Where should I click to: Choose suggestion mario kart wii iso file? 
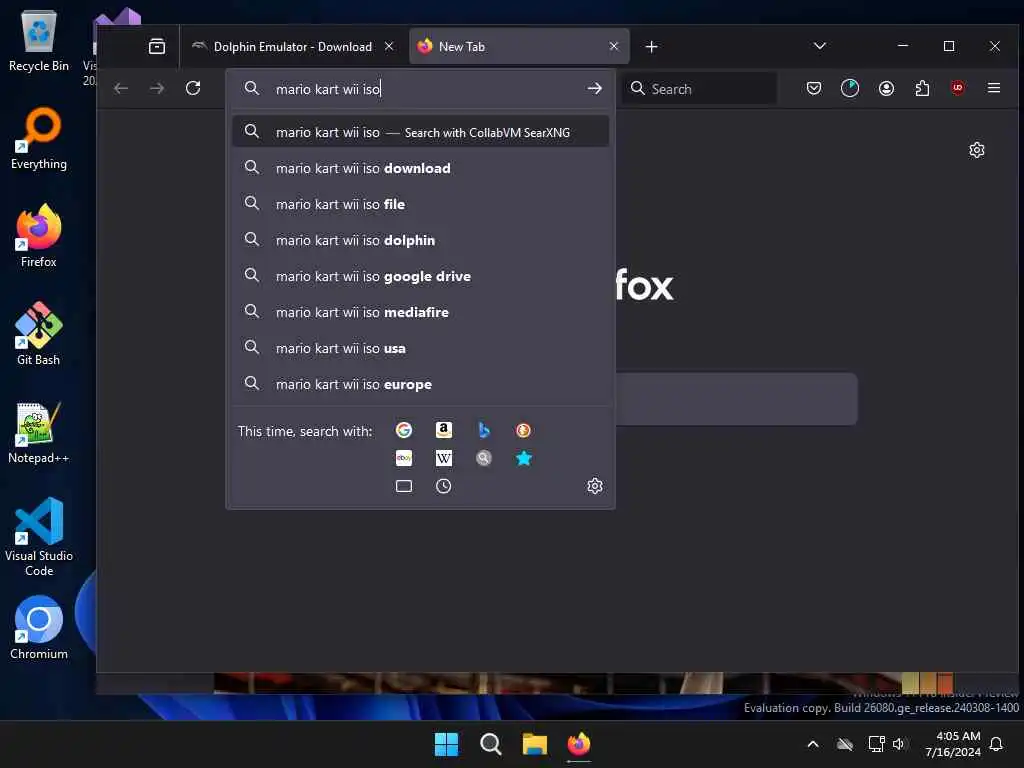pyautogui.click(x=421, y=204)
